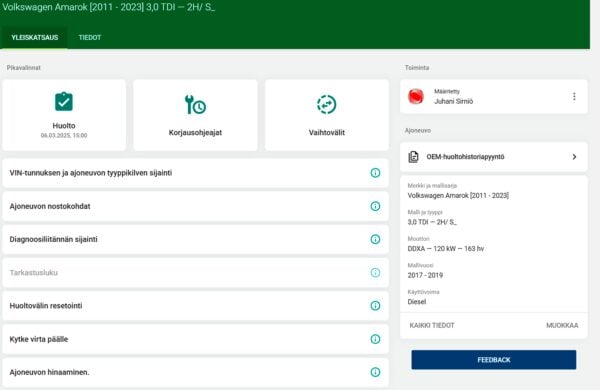Click the OEM-huoltohistoriapyyntö document icon
Viewport: 600px width, 390px height.
(413, 157)
